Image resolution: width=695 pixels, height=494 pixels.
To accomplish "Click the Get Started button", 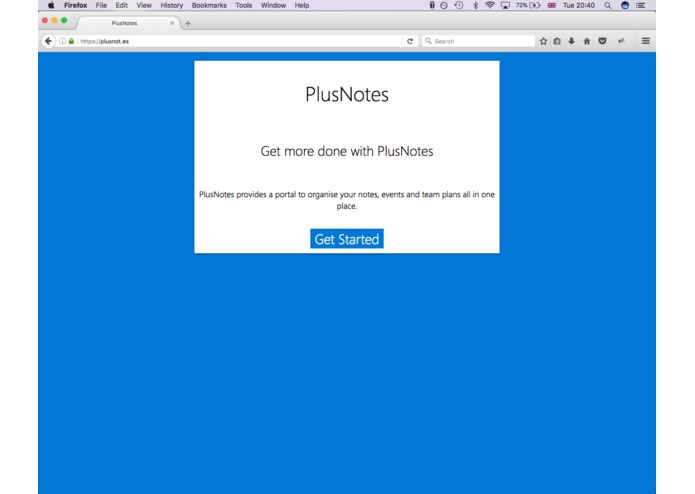I will (347, 239).
